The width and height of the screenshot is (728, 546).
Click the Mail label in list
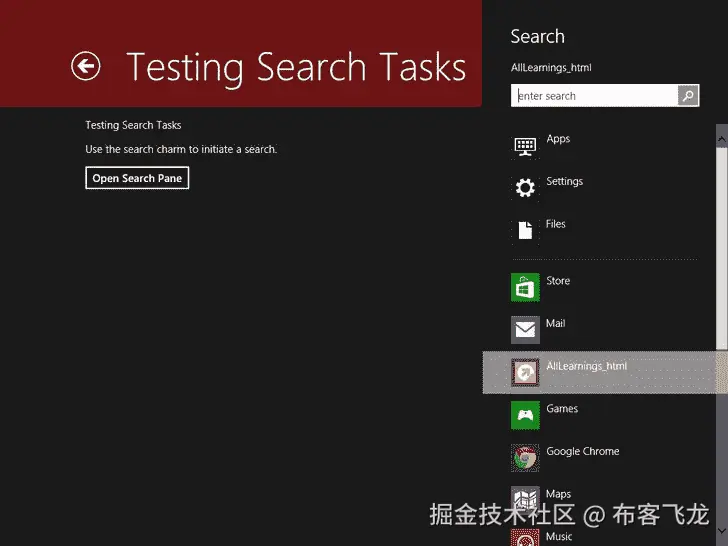pyautogui.click(x=556, y=323)
